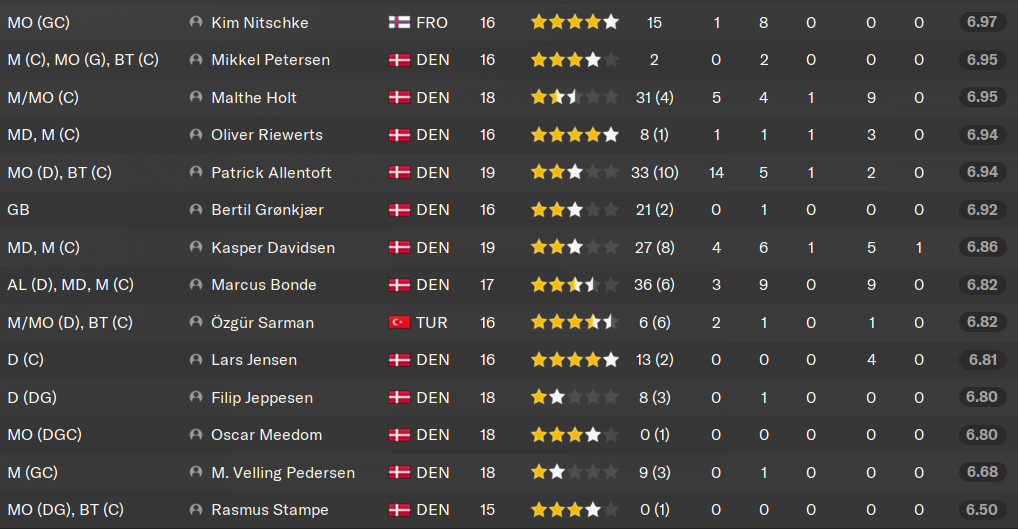The image size is (1018, 529).
Task: Click the 6.50 rating badge
Action: point(982,510)
